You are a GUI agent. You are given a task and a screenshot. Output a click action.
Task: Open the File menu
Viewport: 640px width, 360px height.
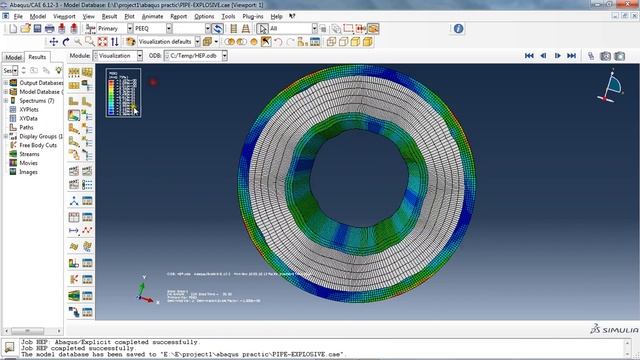pos(18,16)
